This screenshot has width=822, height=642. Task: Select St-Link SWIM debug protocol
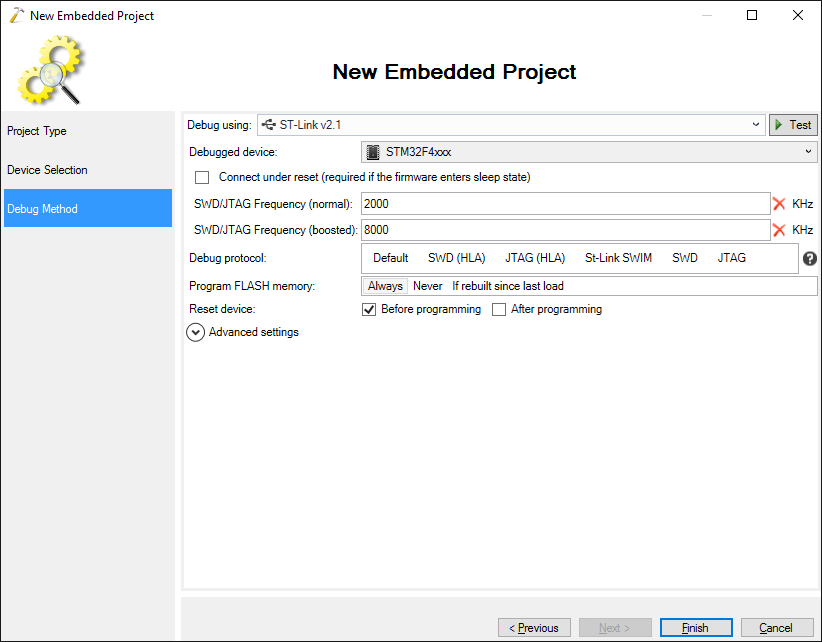(x=618, y=258)
